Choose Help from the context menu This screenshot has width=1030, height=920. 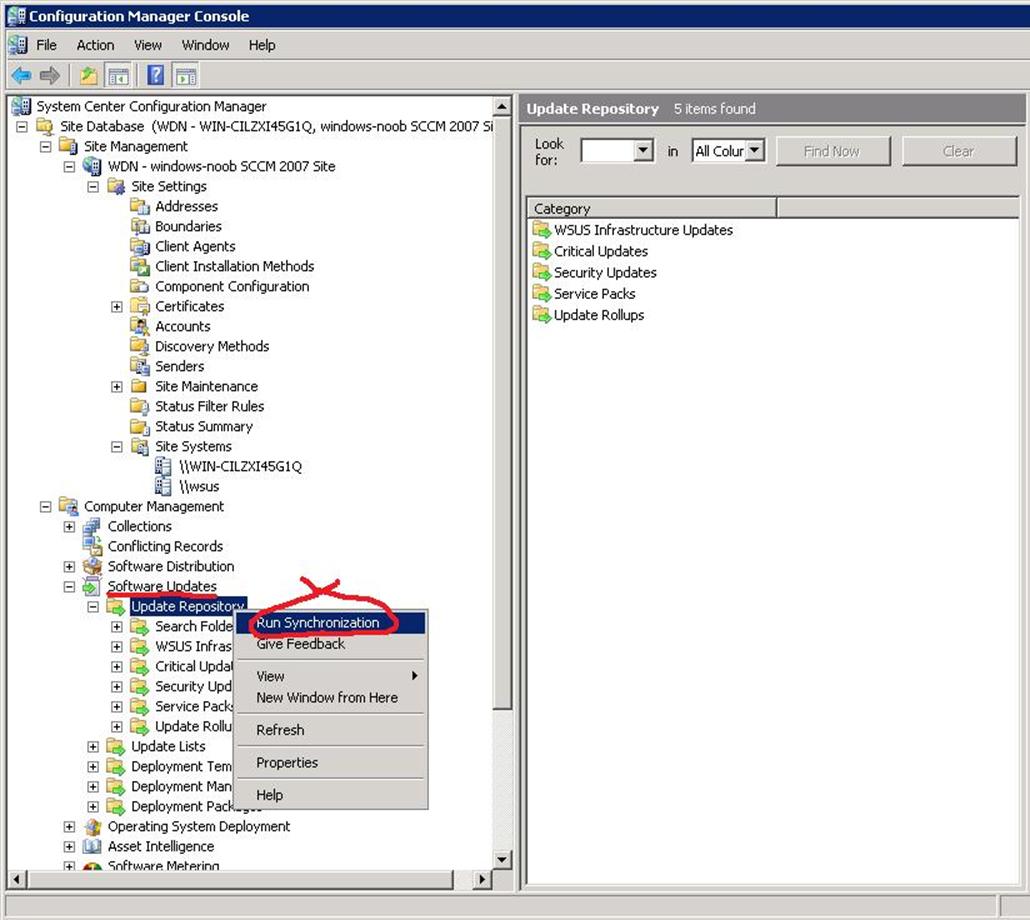331,795
